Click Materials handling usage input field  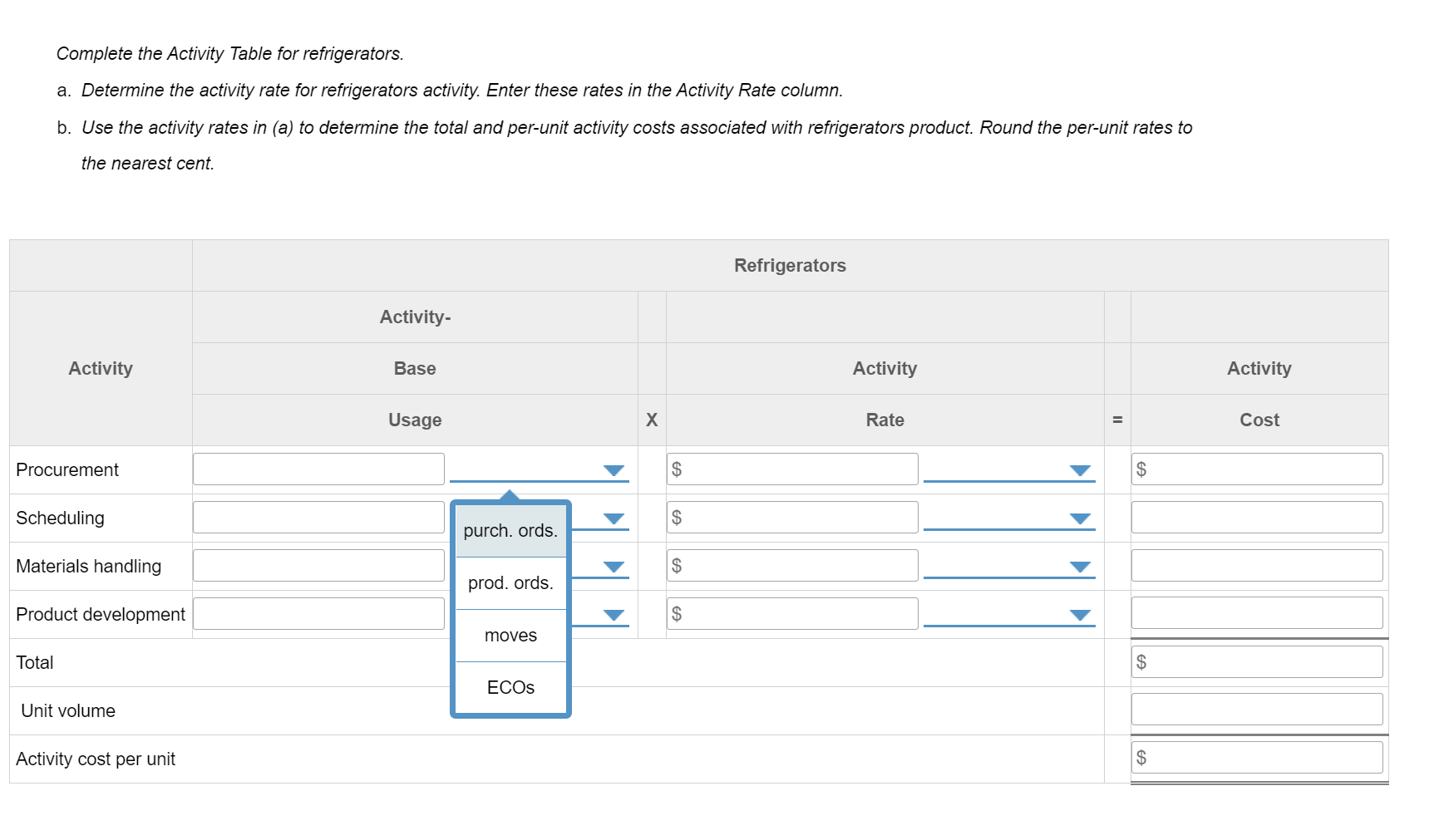pyautogui.click(x=318, y=566)
